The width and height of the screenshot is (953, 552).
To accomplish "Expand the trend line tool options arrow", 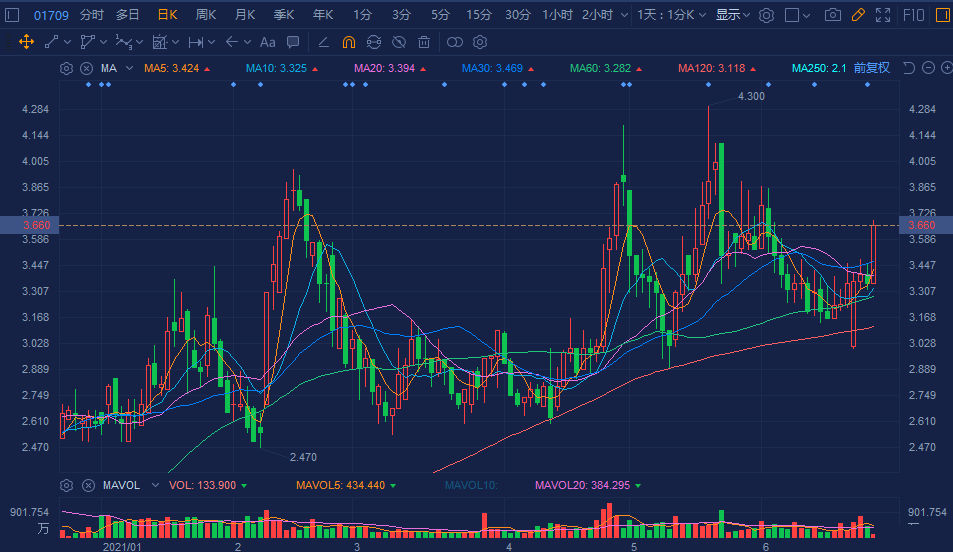I will click(67, 42).
